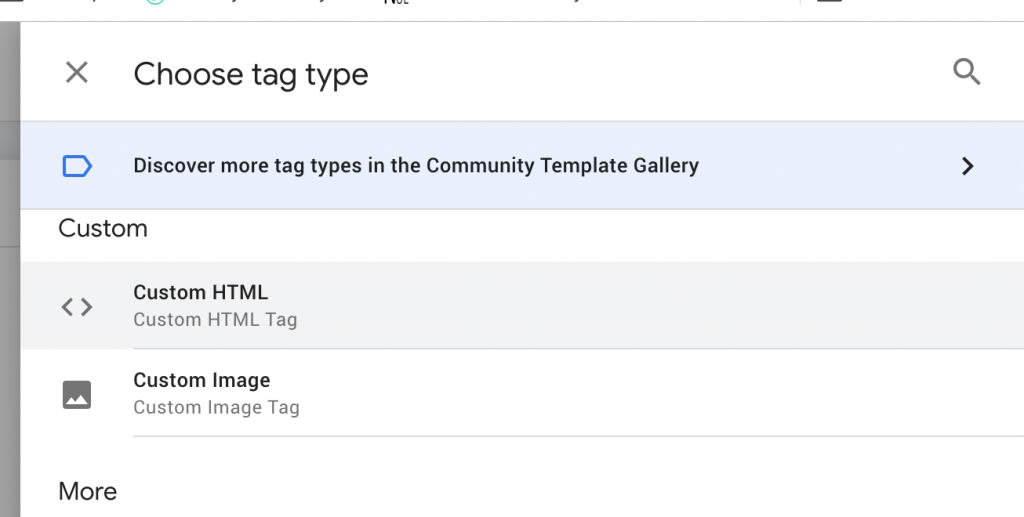Choose the gray Custom HTML Tag description
Viewport: 1024px width, 517px height.
coord(215,320)
